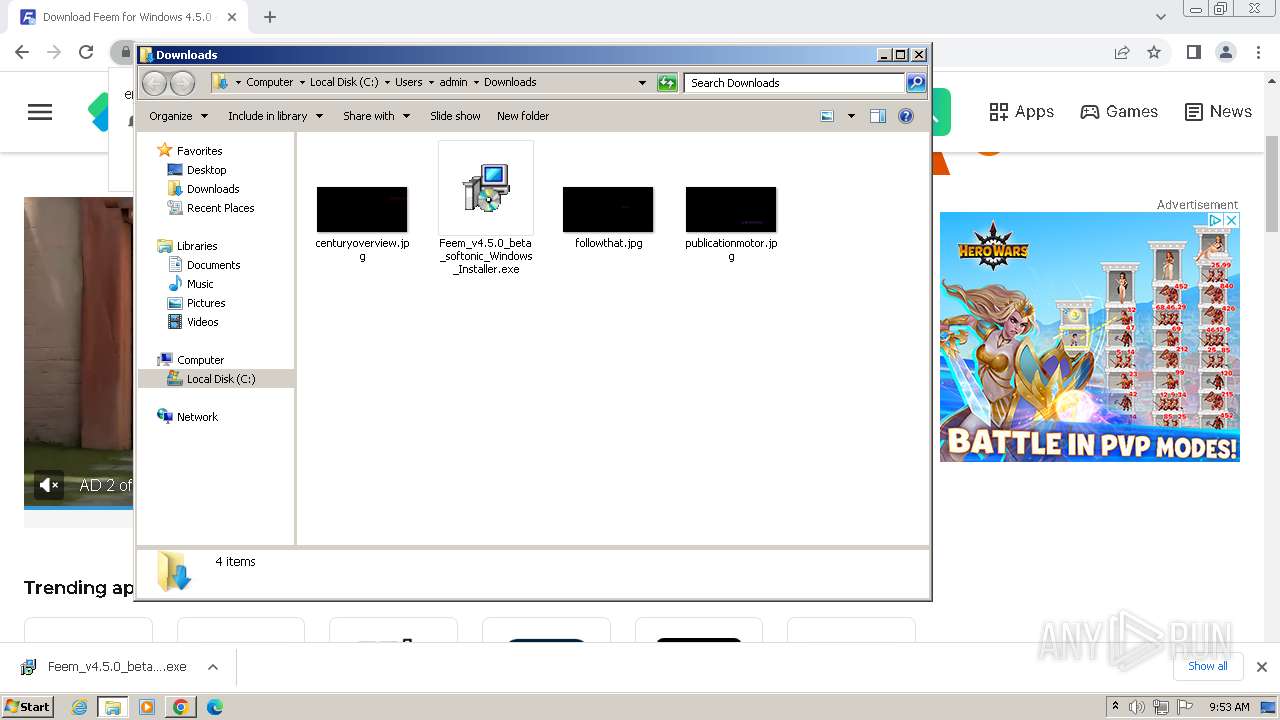Viewport: 1280px width, 720px height.
Task: Expand address bar history dropdown
Action: point(642,83)
